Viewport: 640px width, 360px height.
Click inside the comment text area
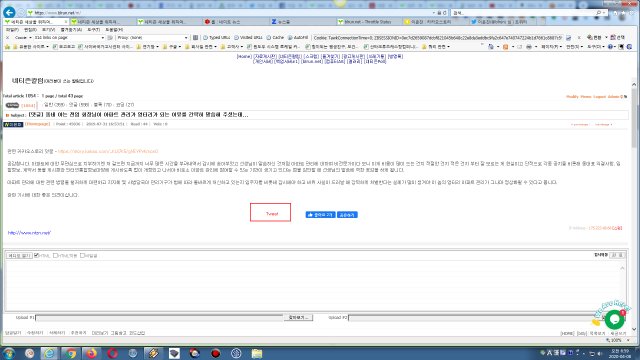(313, 286)
